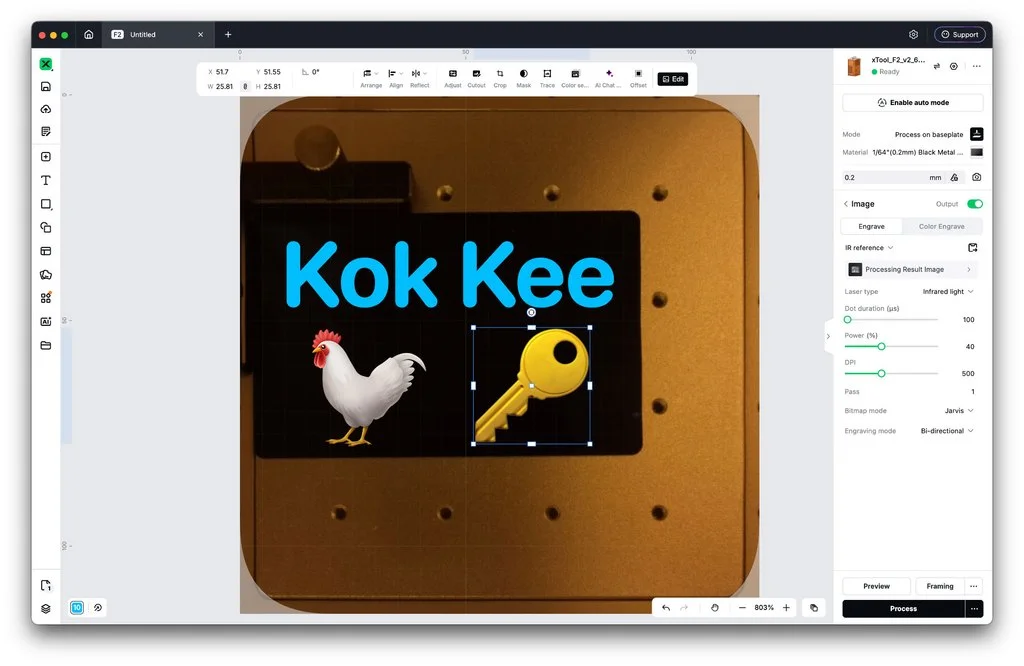Click the Framing button
The width and height of the screenshot is (1024, 666).
940,586
